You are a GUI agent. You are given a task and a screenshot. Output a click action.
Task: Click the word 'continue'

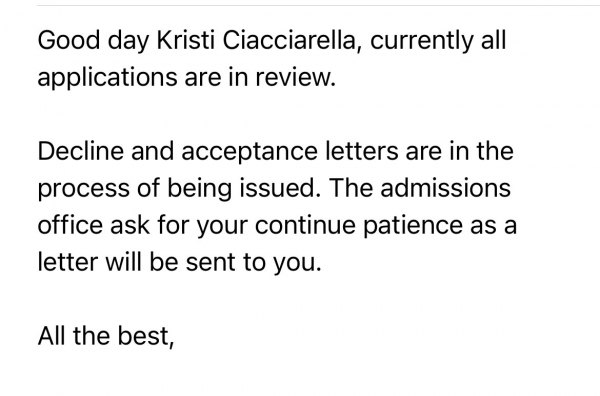click(305, 225)
